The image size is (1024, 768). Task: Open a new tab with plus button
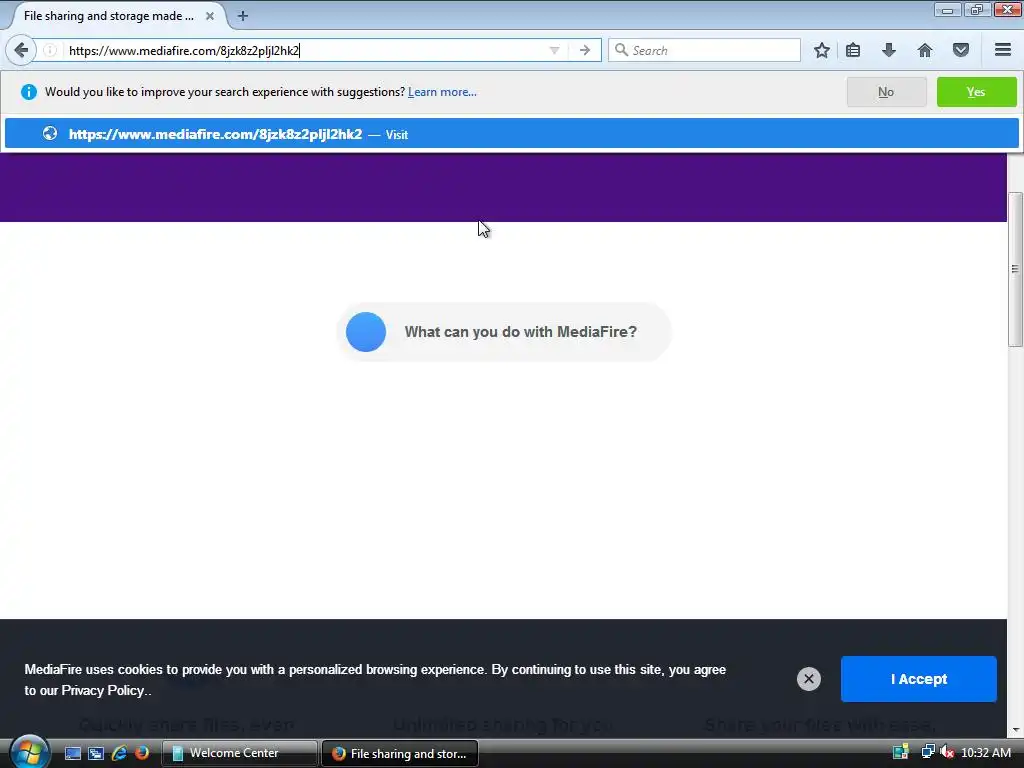pos(242,16)
